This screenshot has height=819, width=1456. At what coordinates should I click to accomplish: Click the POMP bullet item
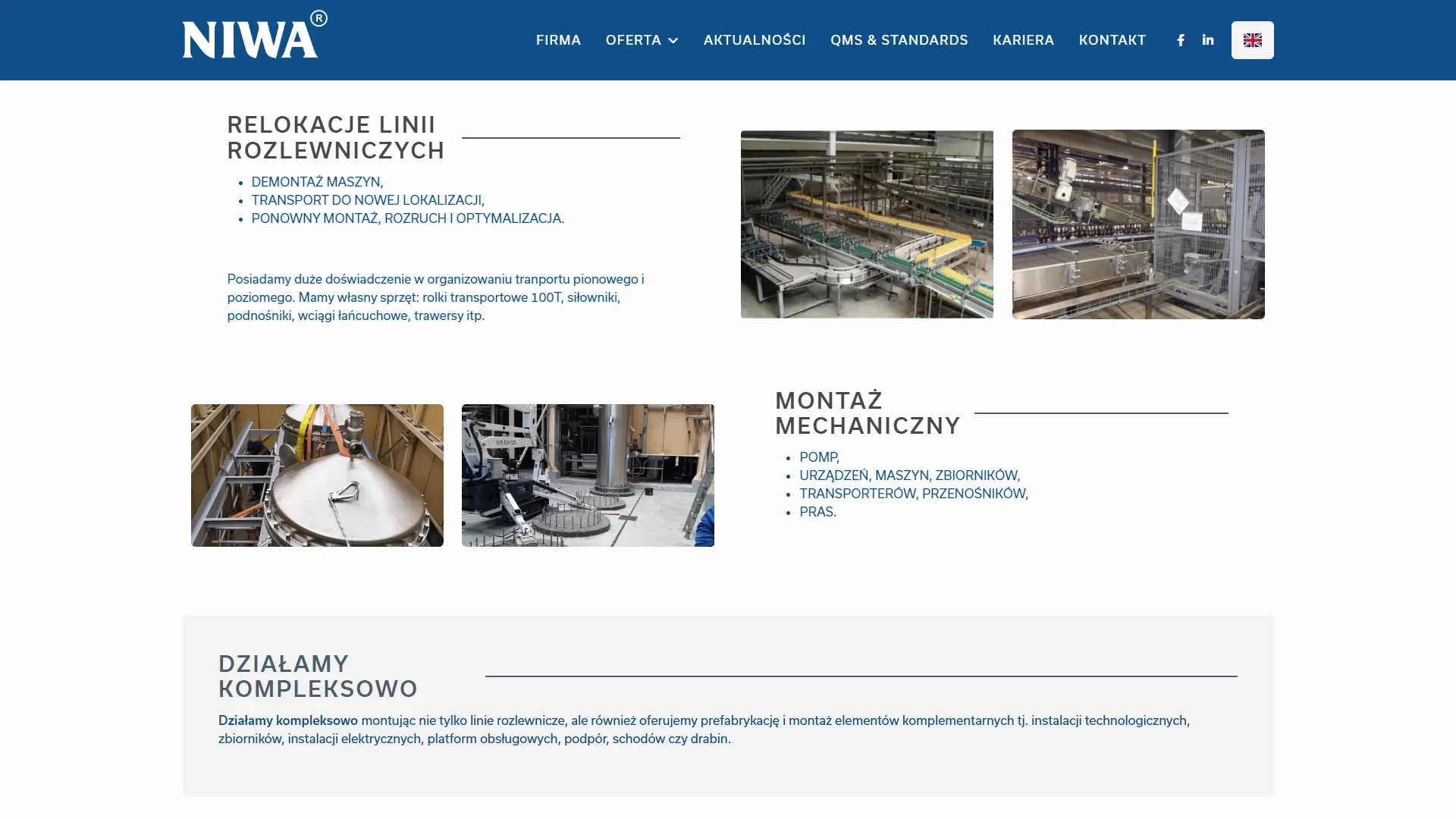[819, 457]
